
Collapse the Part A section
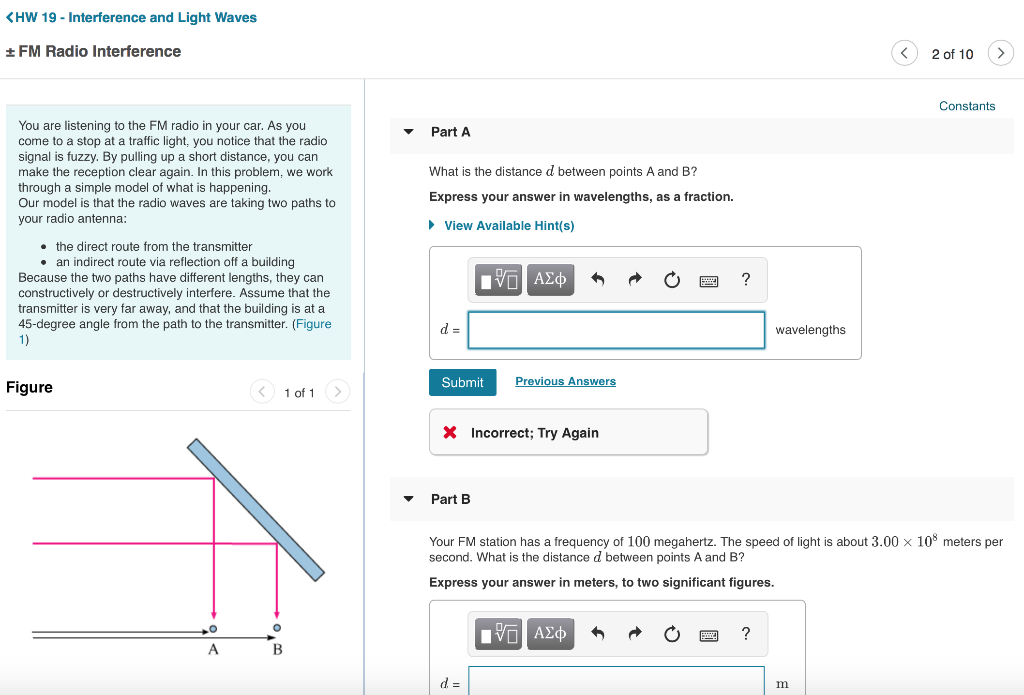(408, 131)
